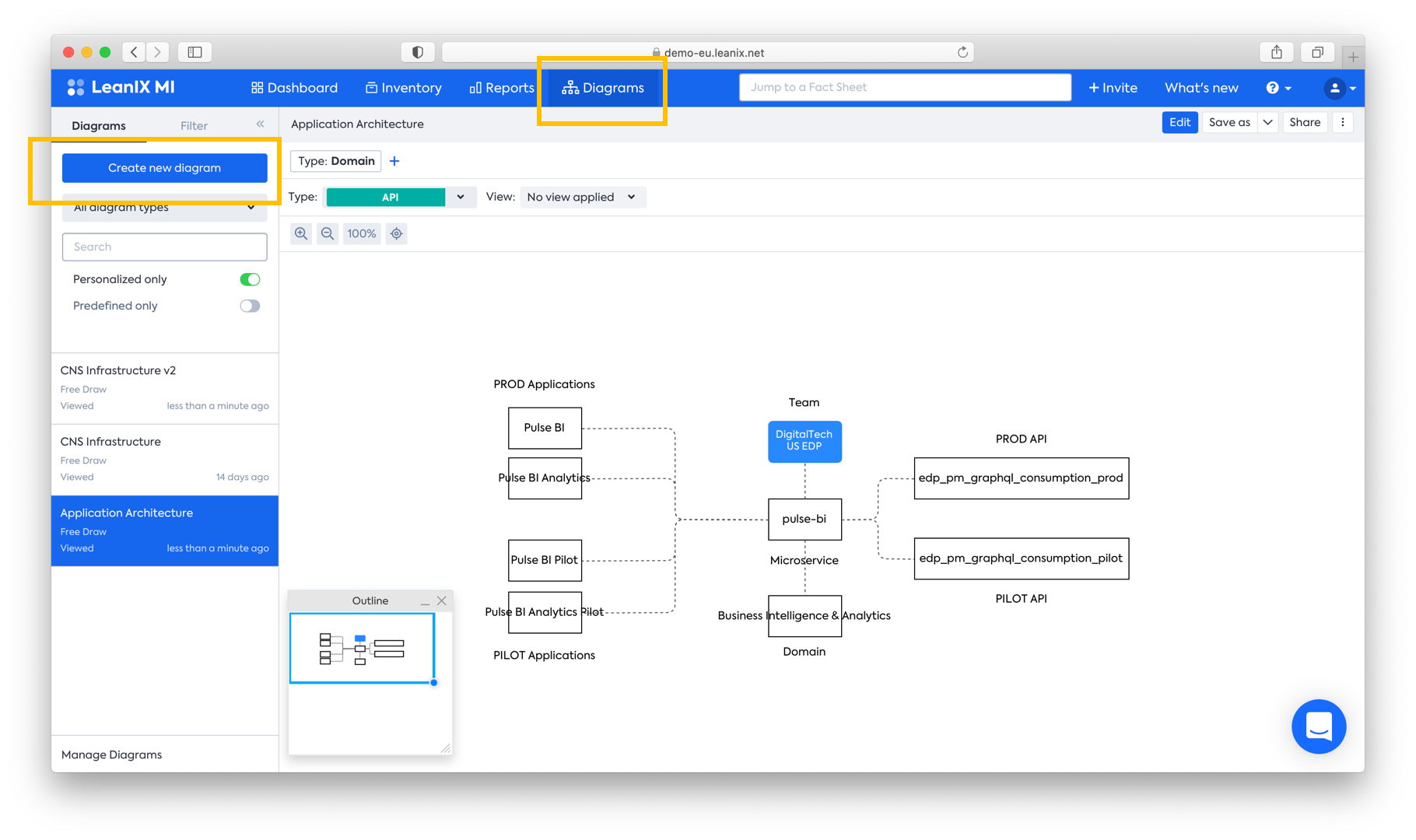The width and height of the screenshot is (1416, 840).
Task: Open Manage Diagrams link
Action: coord(111,754)
